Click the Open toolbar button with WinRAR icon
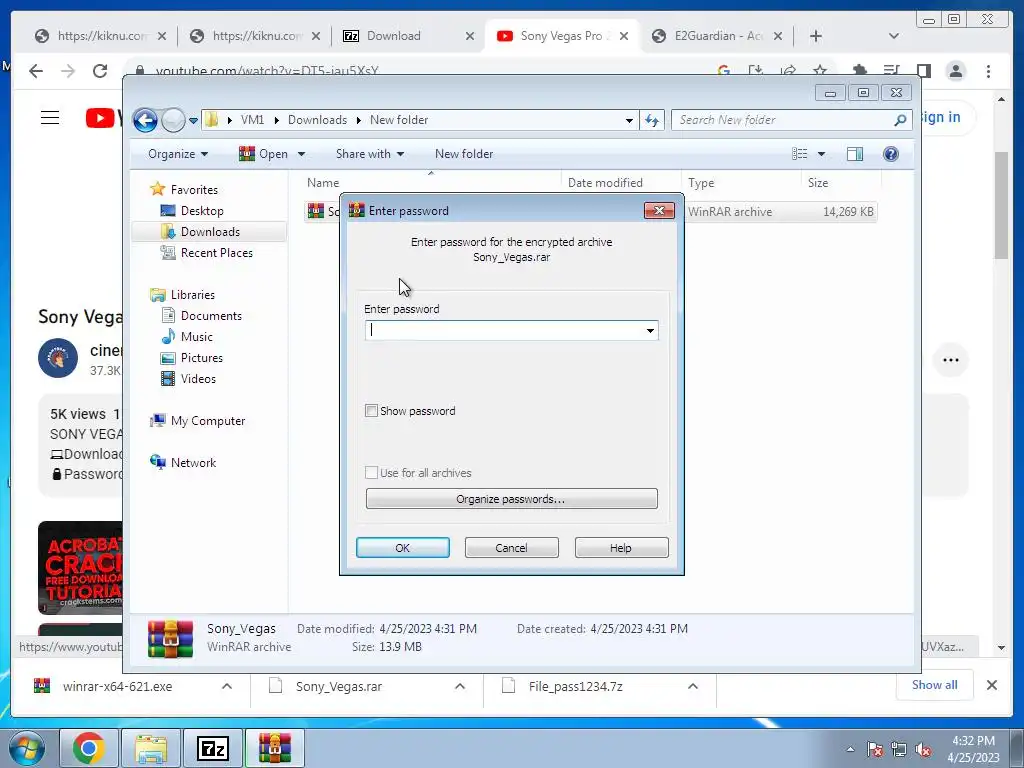The height and width of the screenshot is (768, 1024). pyautogui.click(x=264, y=154)
